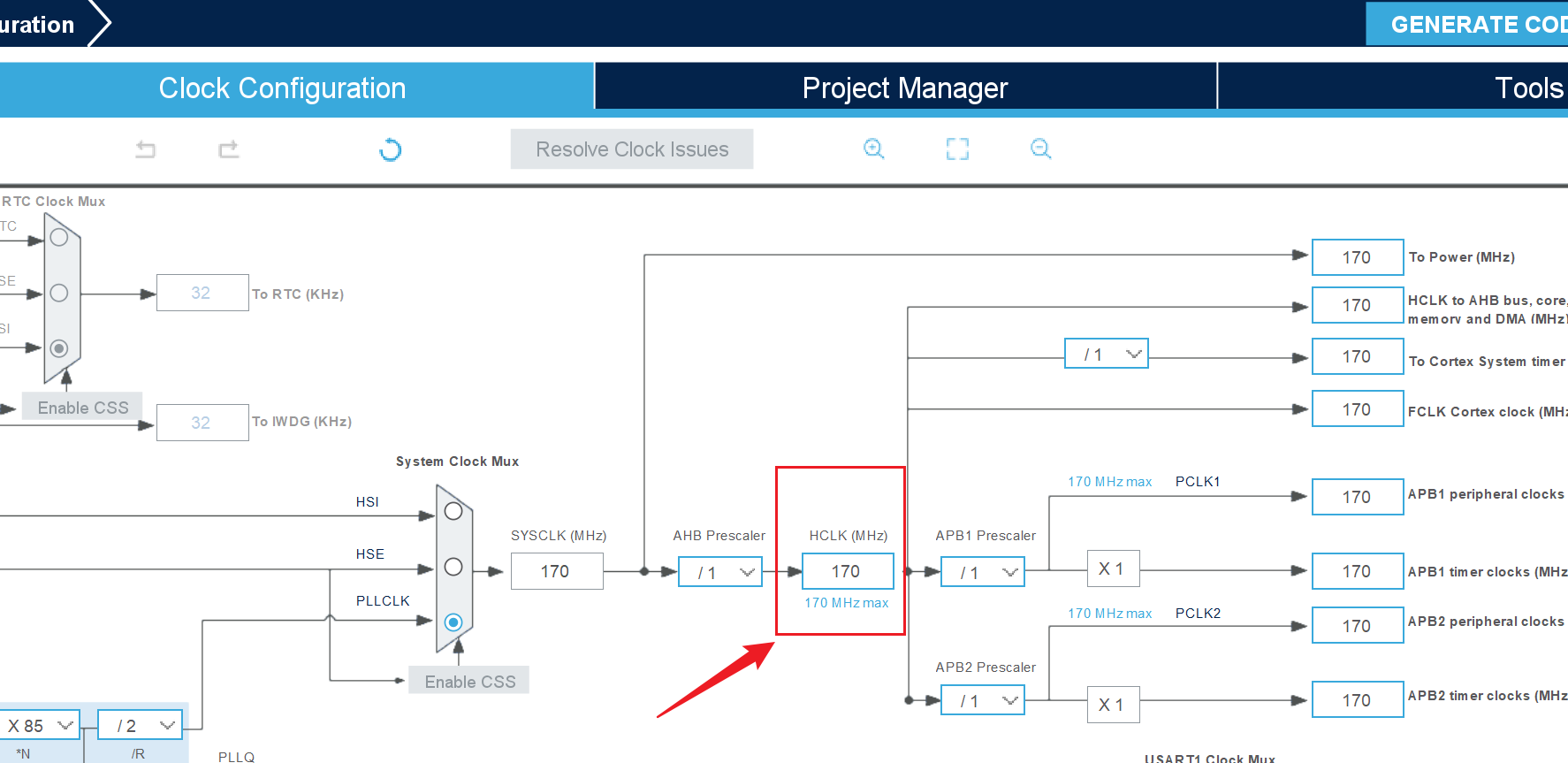This screenshot has height=763, width=1568.
Task: Click the To Cortex System timer value box
Action: click(x=1358, y=356)
